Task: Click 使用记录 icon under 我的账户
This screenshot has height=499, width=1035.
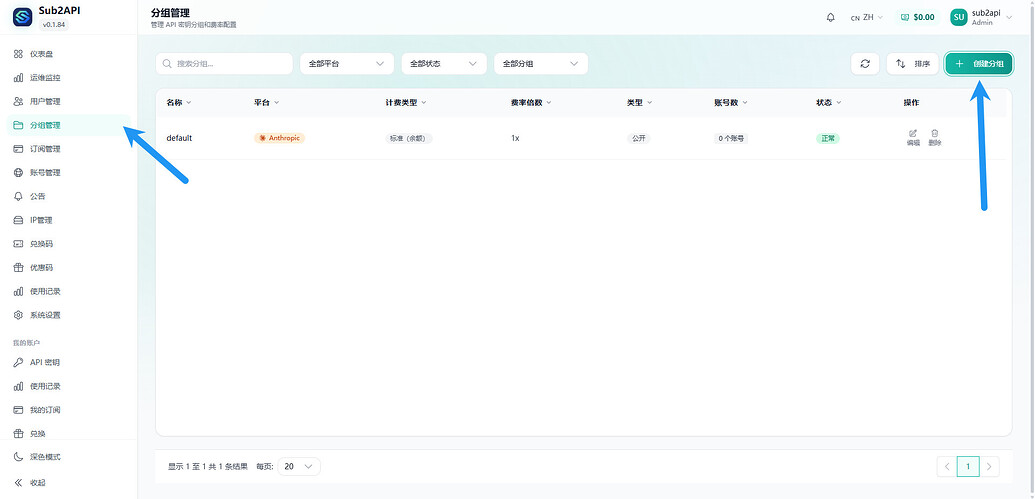Action: [18, 386]
